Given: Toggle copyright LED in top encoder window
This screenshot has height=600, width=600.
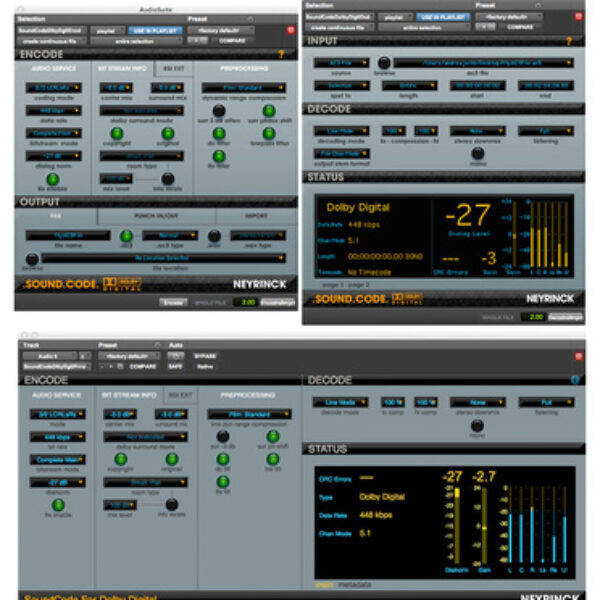Looking at the screenshot, I should pos(117,133).
